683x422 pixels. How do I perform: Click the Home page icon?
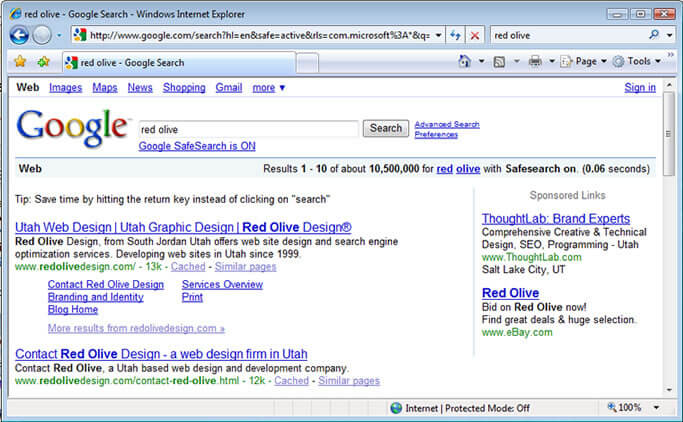tap(465, 62)
